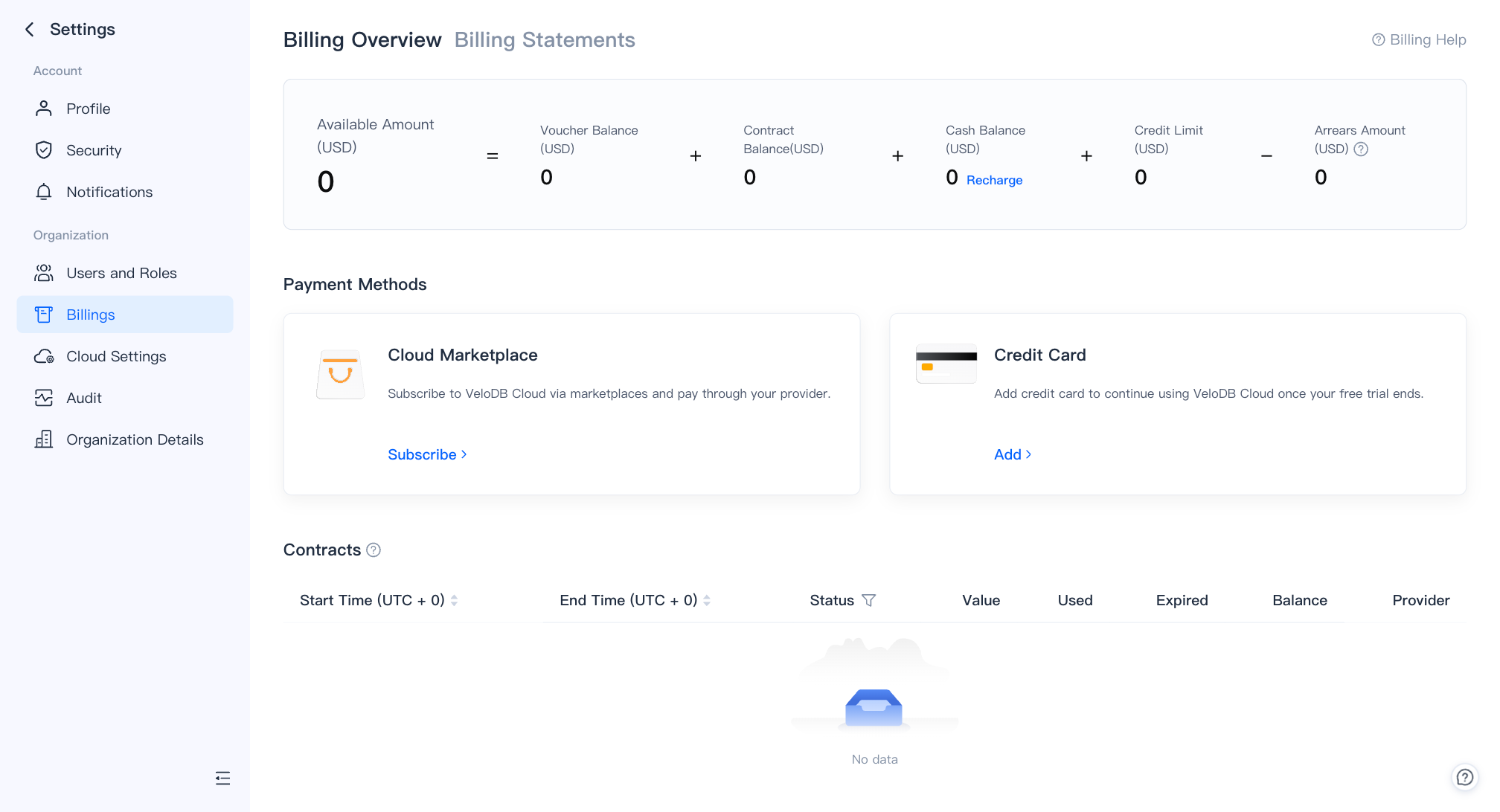Open the Status filter in Contracts table

pos(869,600)
